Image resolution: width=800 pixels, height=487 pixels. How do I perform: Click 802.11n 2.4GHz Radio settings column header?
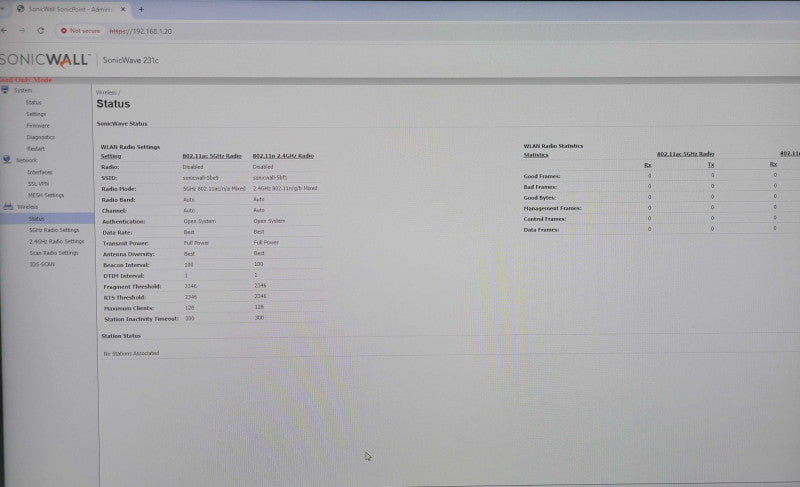[x=283, y=156]
